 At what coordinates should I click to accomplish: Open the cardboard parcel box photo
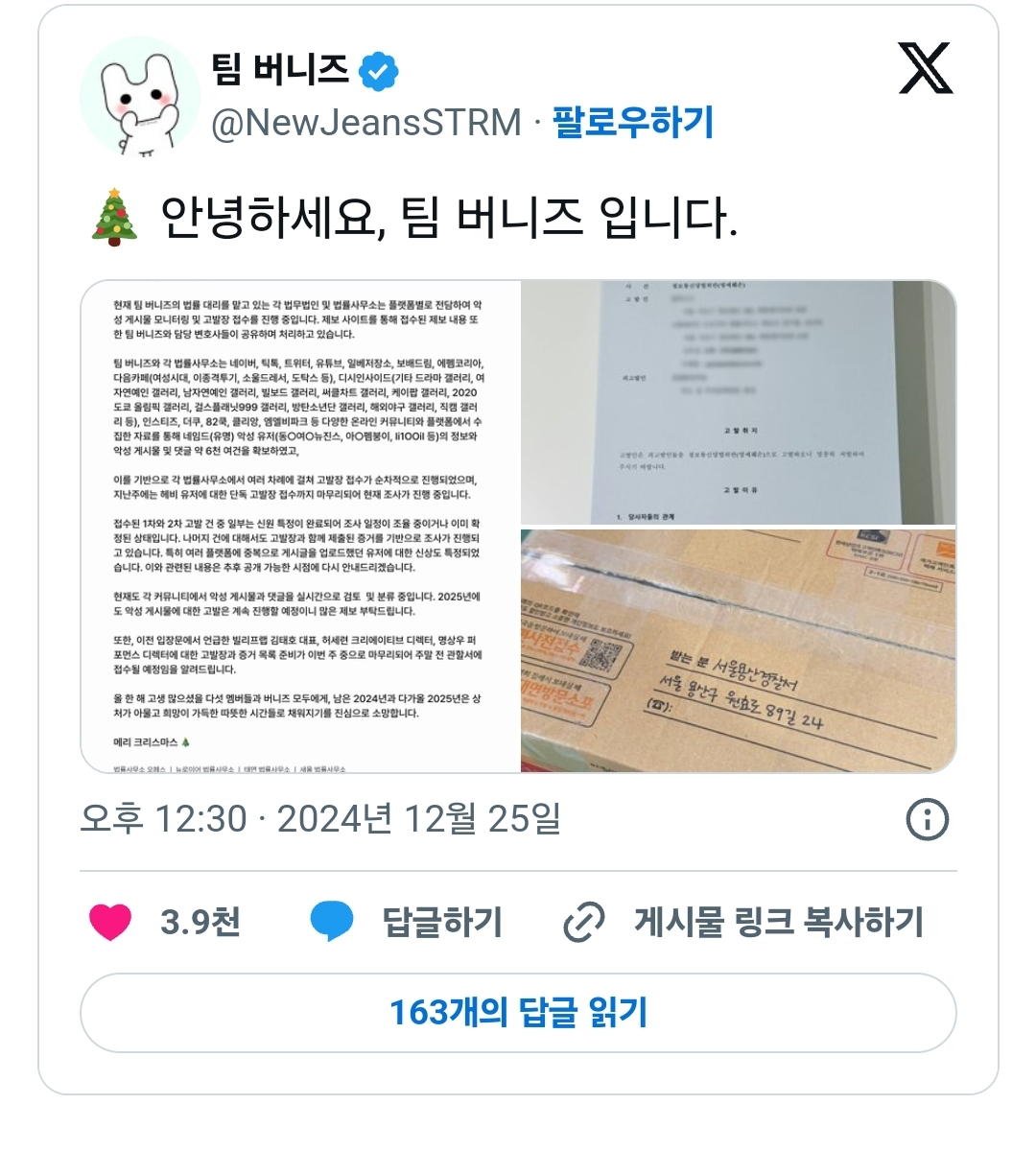739,650
